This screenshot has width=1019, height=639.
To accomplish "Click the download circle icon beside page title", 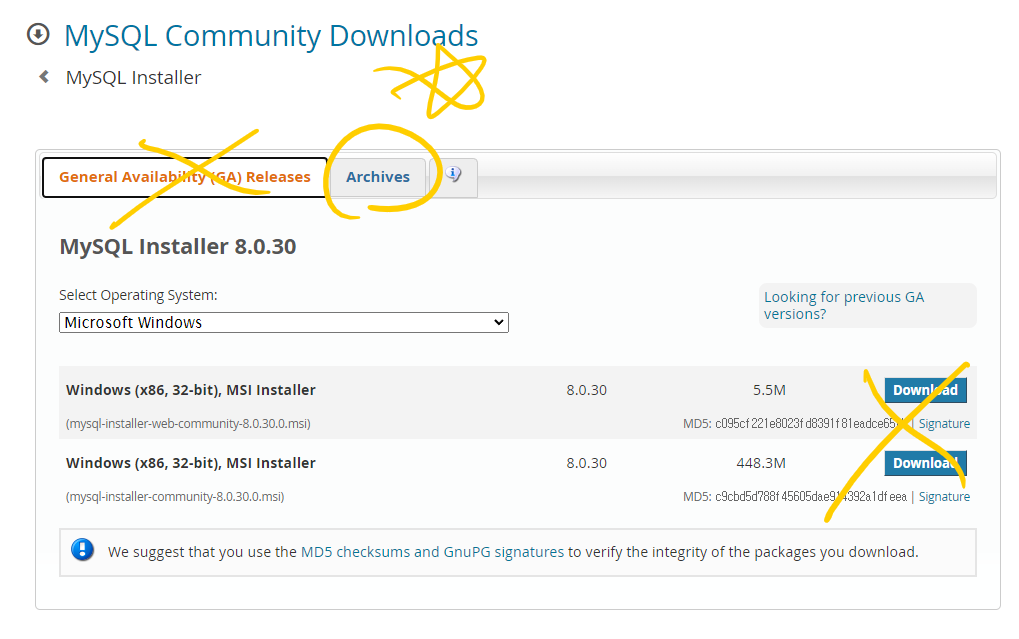I will tap(38, 34).
